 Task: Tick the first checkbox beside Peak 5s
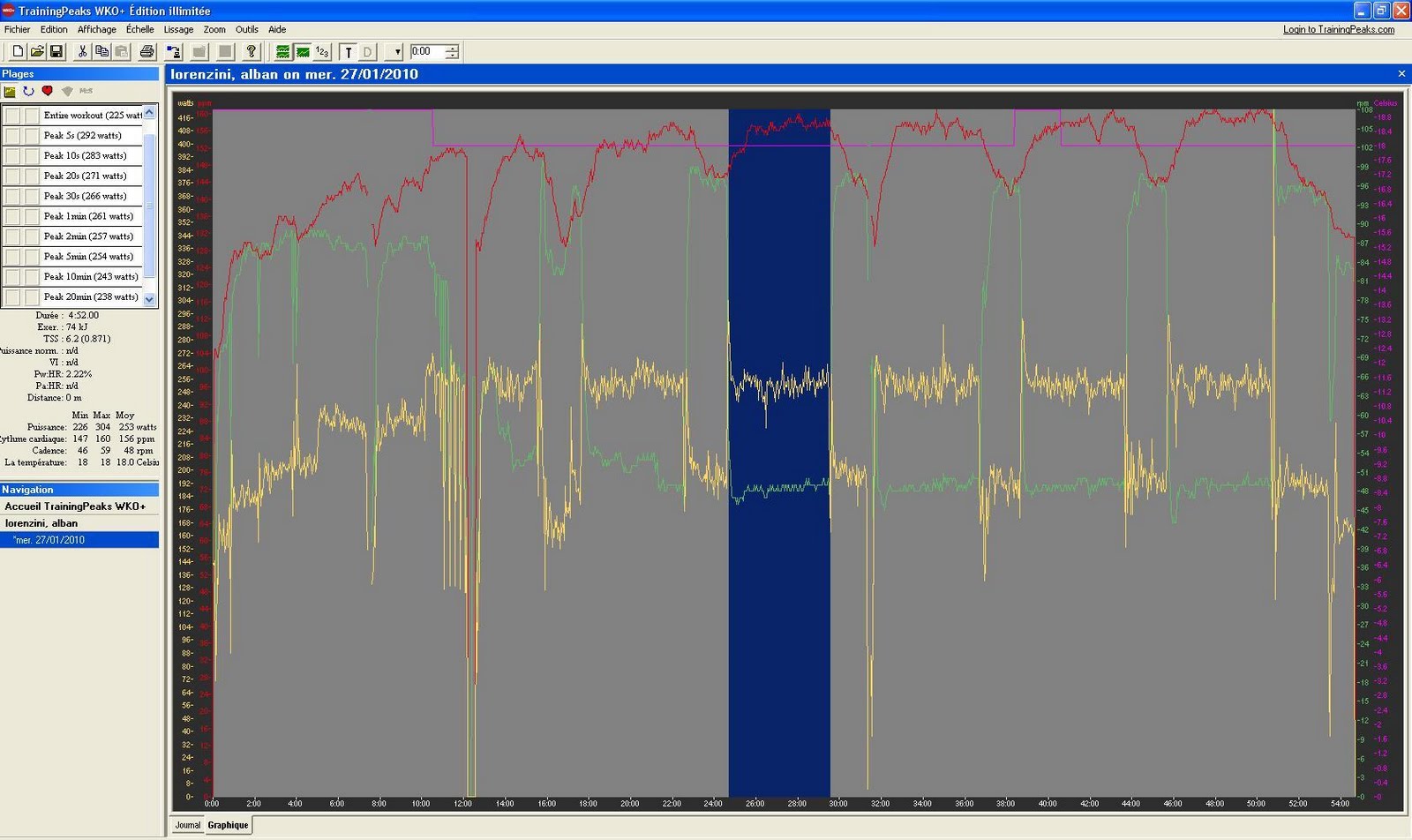coord(12,136)
